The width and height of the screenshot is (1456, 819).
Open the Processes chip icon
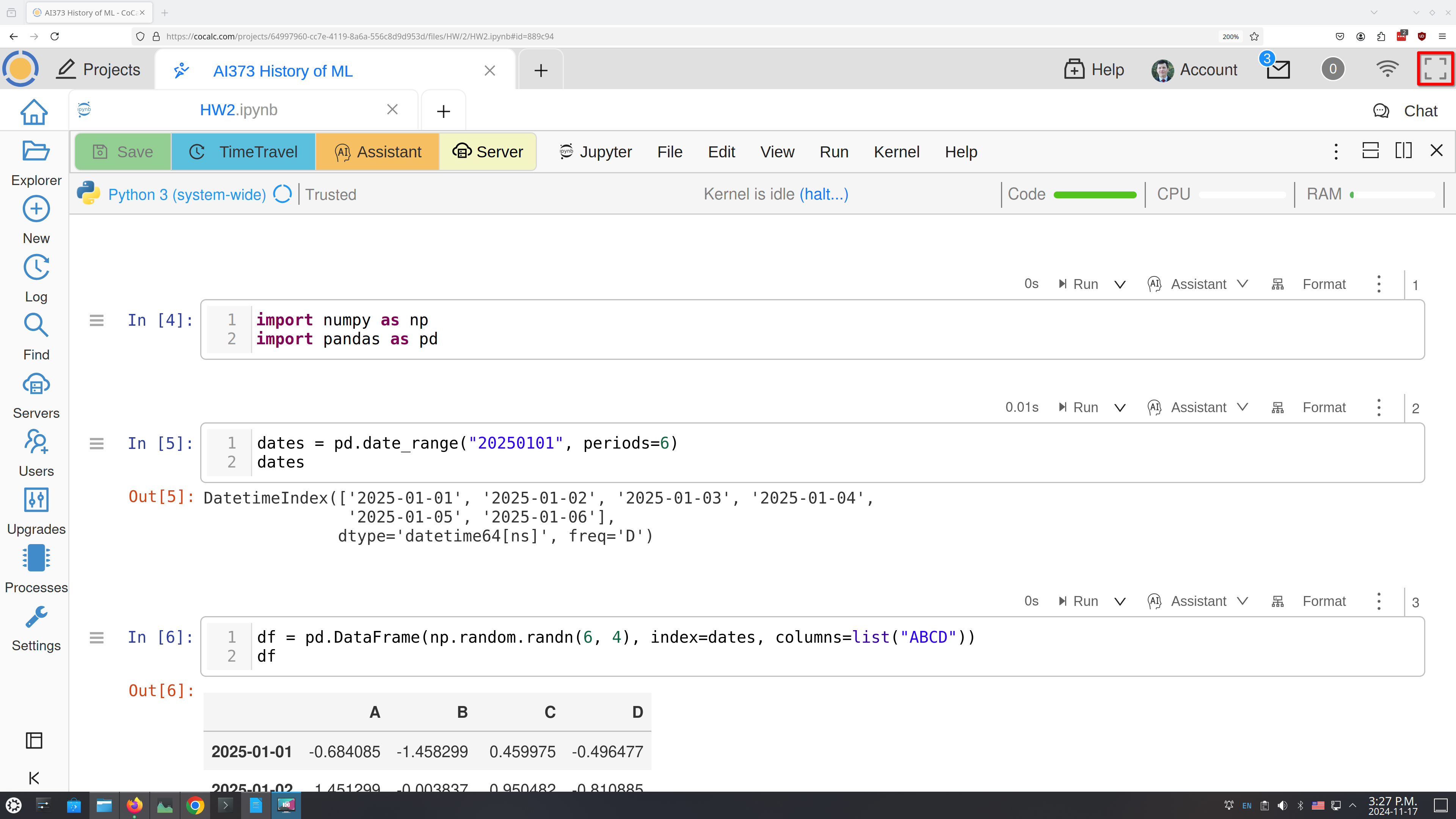tap(36, 559)
